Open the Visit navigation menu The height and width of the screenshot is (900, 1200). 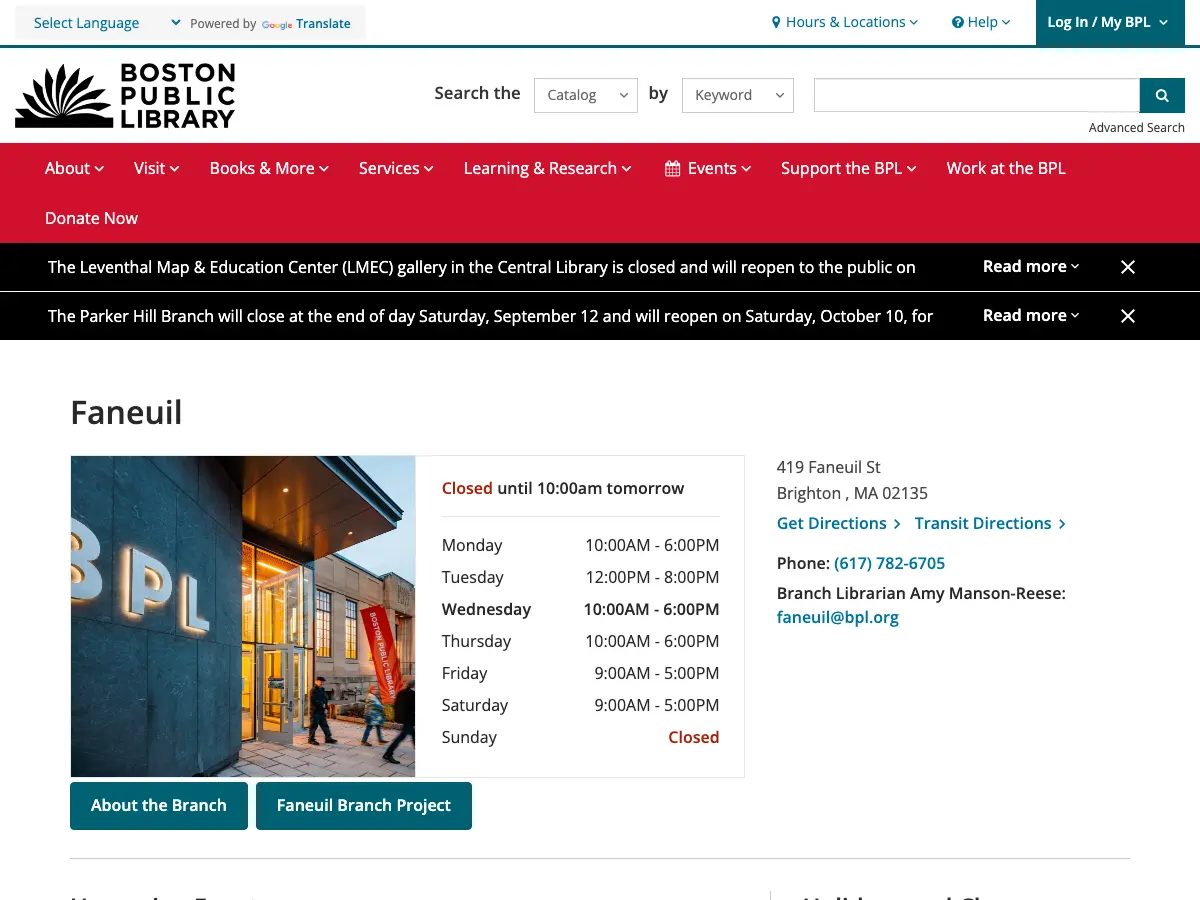pos(157,168)
